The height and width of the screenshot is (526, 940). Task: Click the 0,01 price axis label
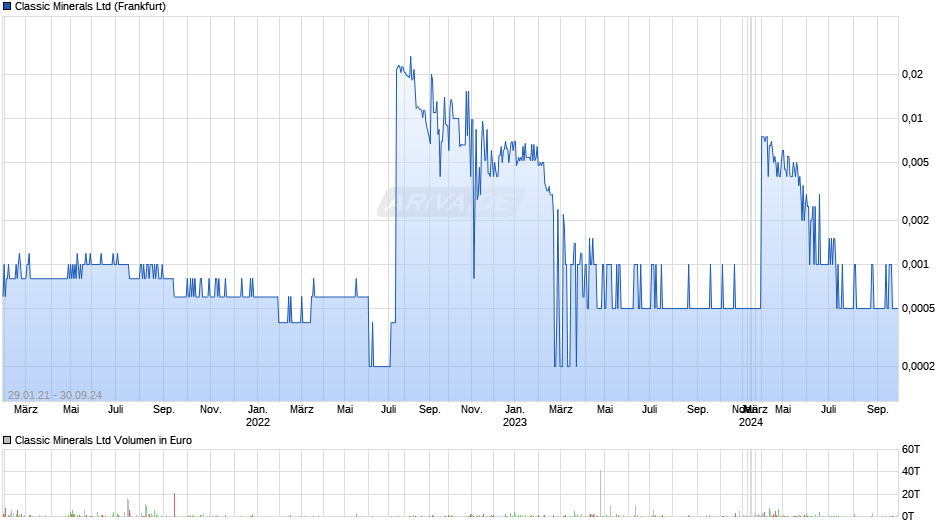coord(912,118)
